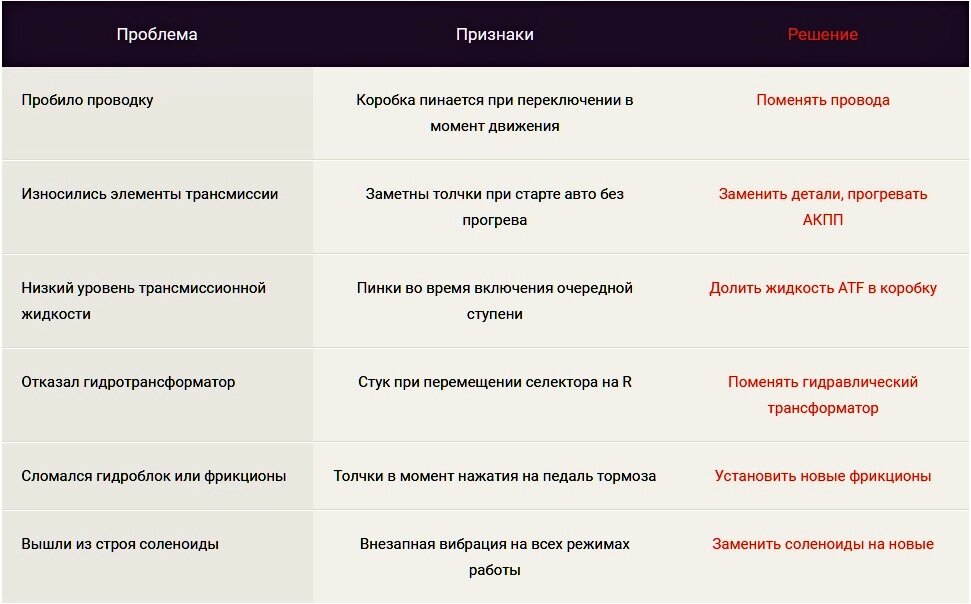Select Низкий уровень трансмиссионной жидкости cell

pos(143,300)
